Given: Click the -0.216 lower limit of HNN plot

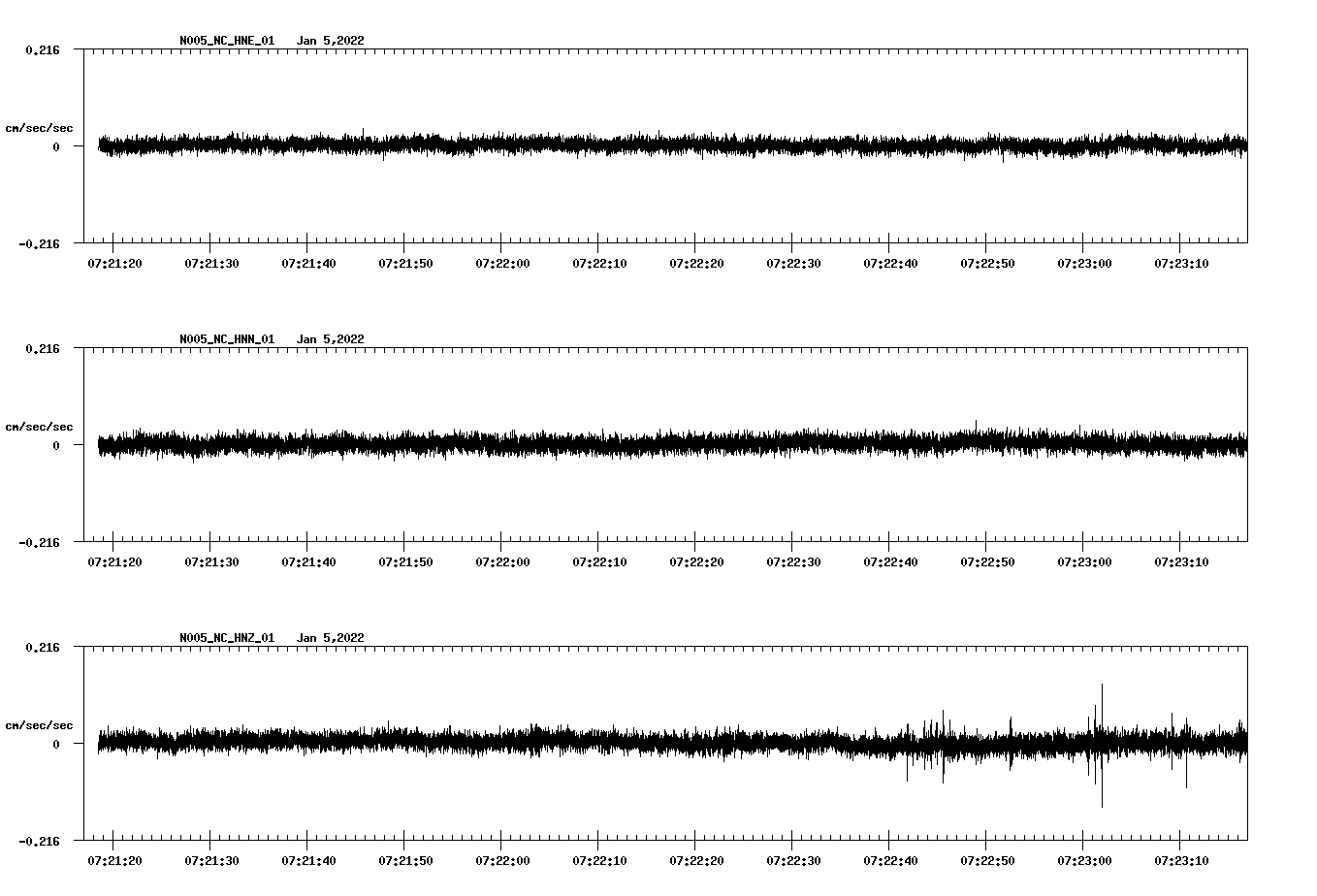Looking at the screenshot, I should (39, 542).
